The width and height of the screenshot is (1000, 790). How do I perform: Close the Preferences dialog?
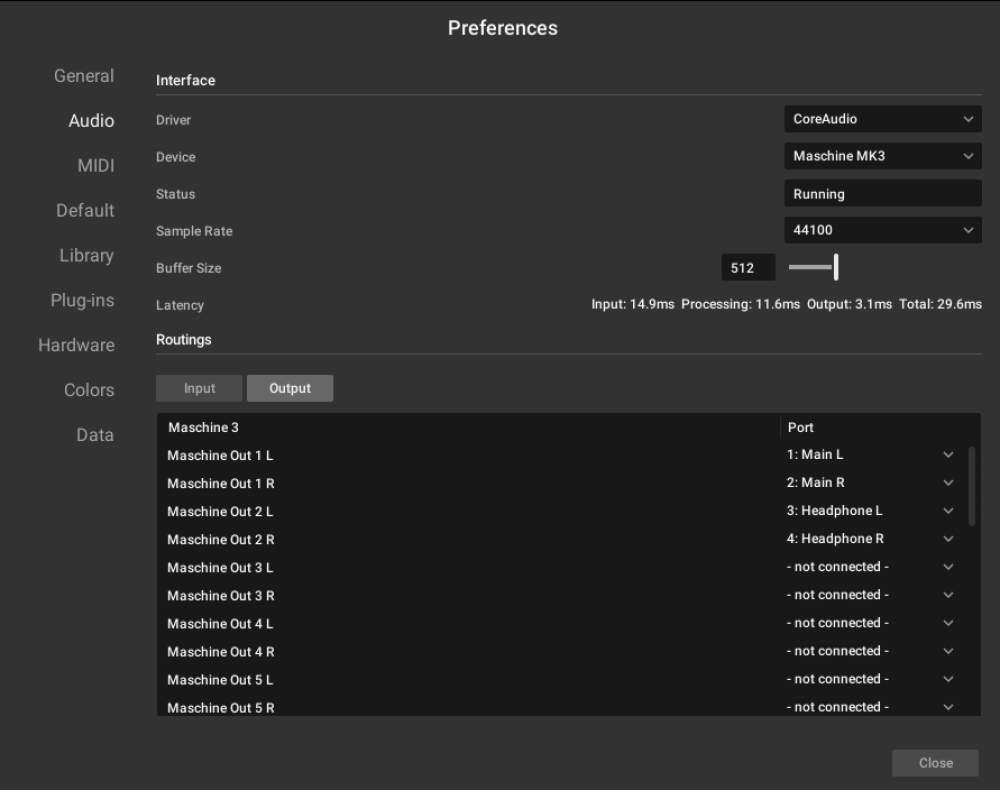[x=935, y=763]
